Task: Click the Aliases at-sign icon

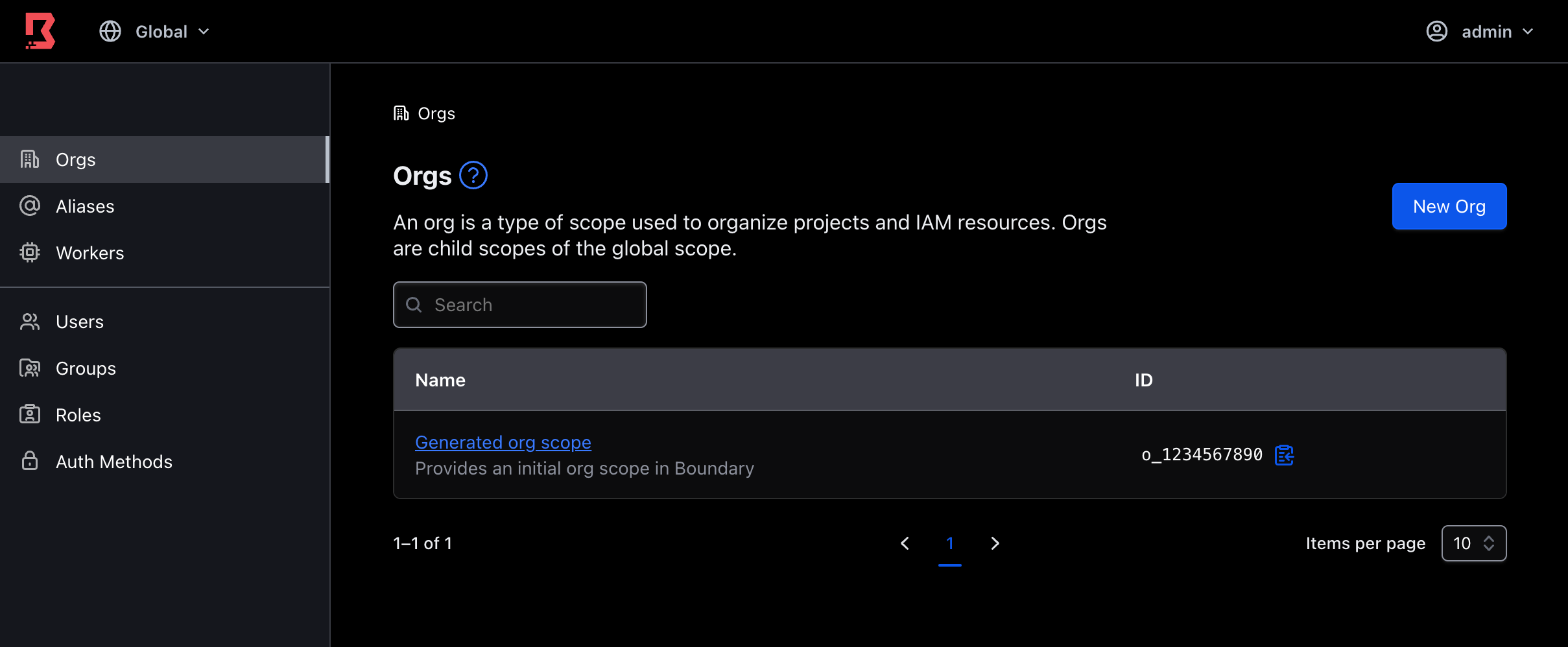Action: (30, 206)
